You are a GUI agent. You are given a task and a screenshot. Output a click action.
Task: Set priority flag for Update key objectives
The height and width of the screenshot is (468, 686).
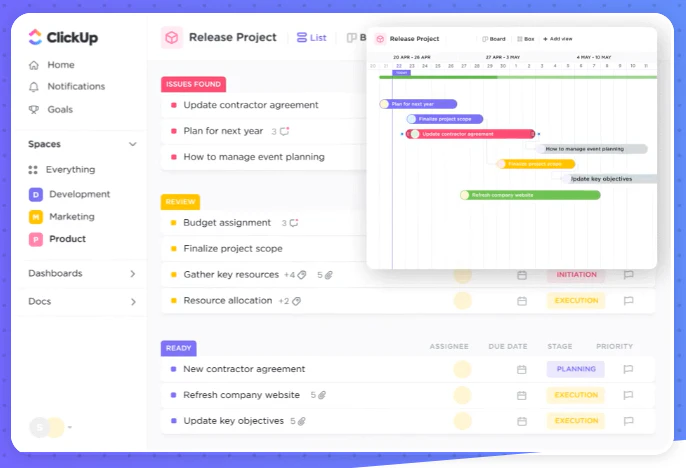click(x=628, y=421)
